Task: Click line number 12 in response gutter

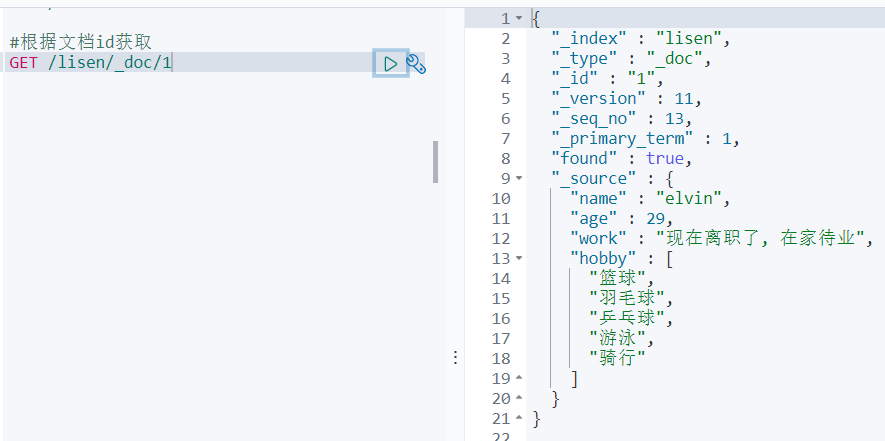Action: click(501, 239)
